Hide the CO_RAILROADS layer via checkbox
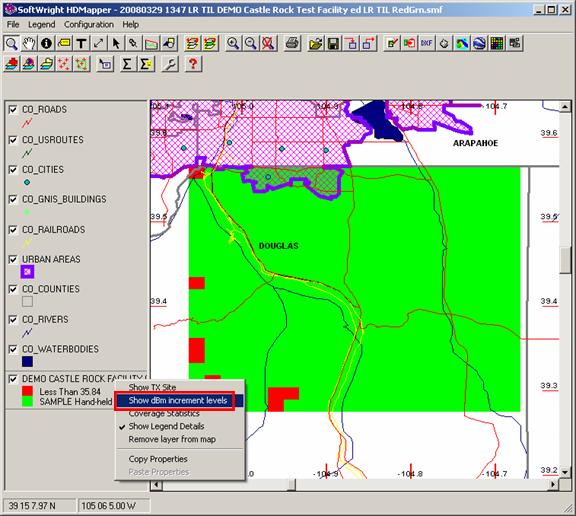The height and width of the screenshot is (516, 576). click(x=13, y=230)
